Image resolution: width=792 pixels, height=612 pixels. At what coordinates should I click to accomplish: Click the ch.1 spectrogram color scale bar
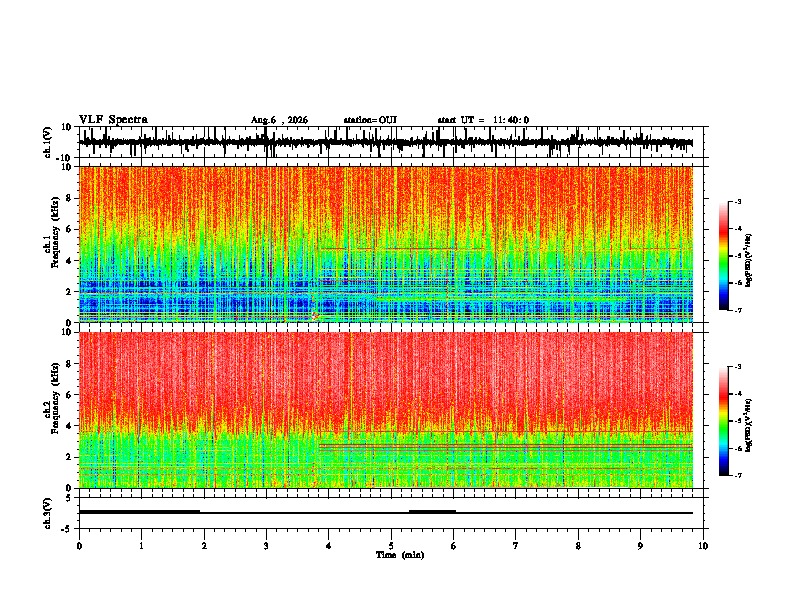pyautogui.click(x=724, y=256)
